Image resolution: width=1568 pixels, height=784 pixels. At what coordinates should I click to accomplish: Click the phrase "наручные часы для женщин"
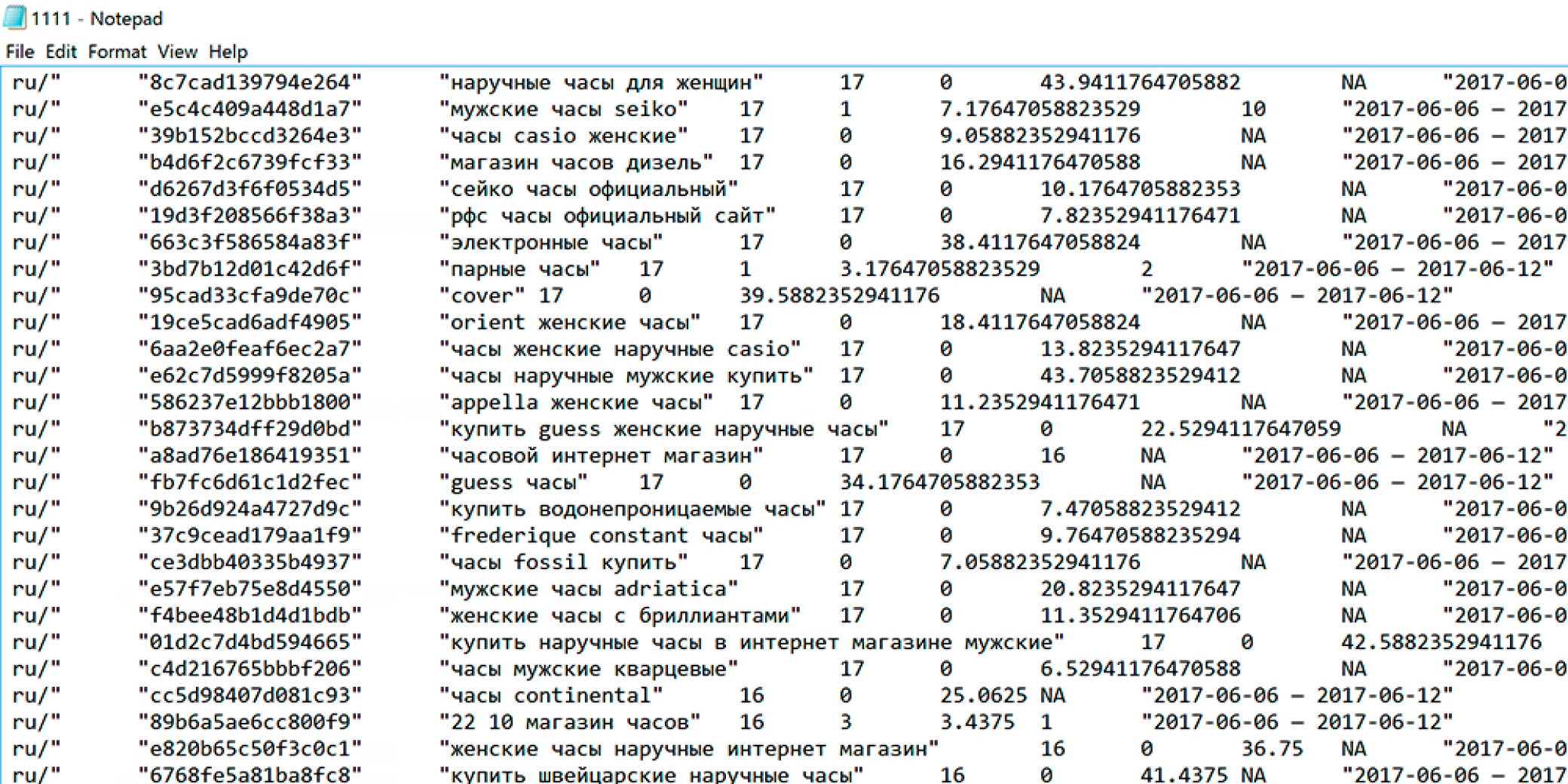click(601, 82)
